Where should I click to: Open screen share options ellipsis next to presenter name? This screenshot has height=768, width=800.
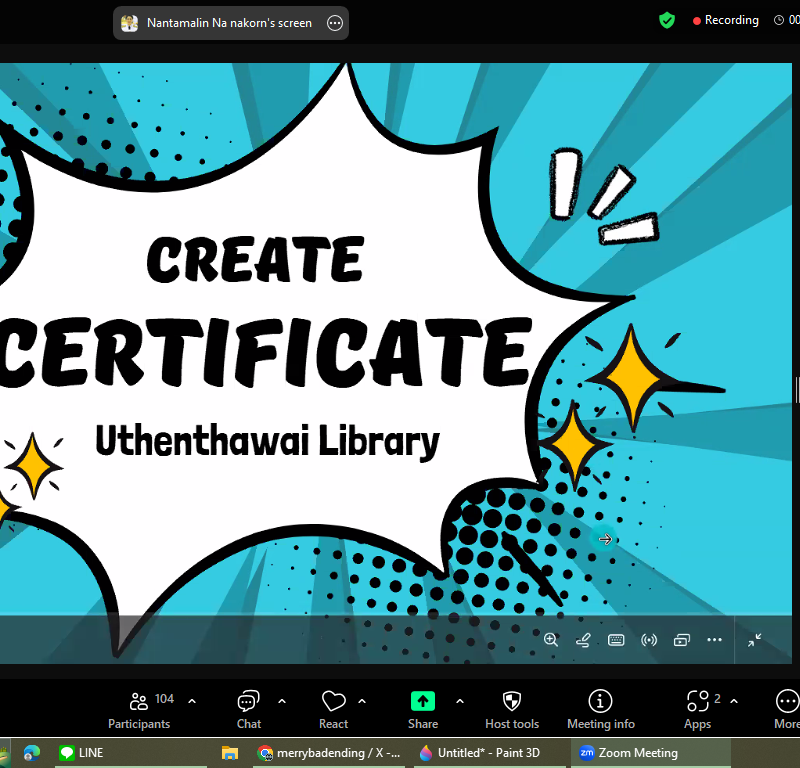point(335,23)
